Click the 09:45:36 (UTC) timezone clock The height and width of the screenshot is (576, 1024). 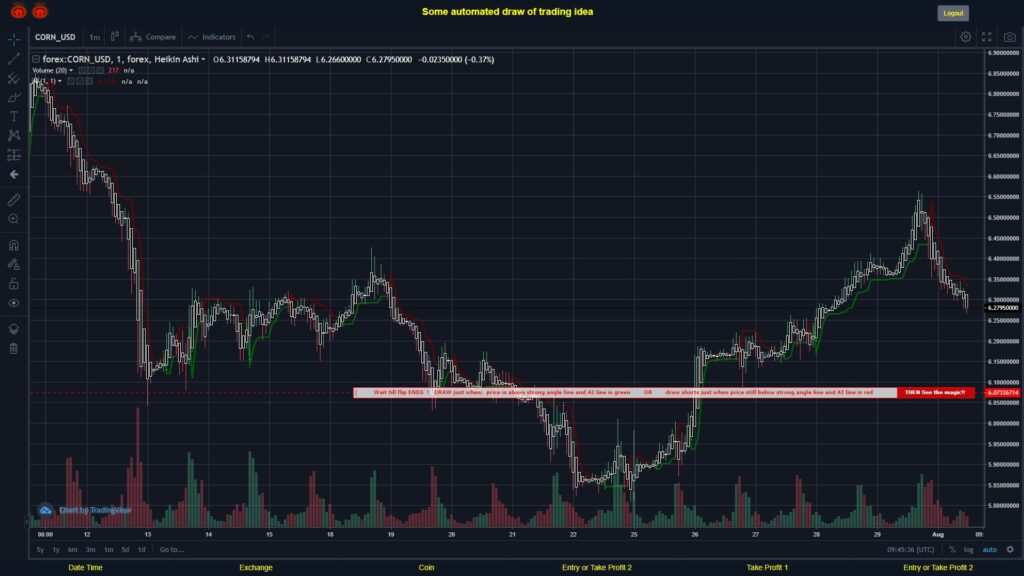click(x=910, y=550)
